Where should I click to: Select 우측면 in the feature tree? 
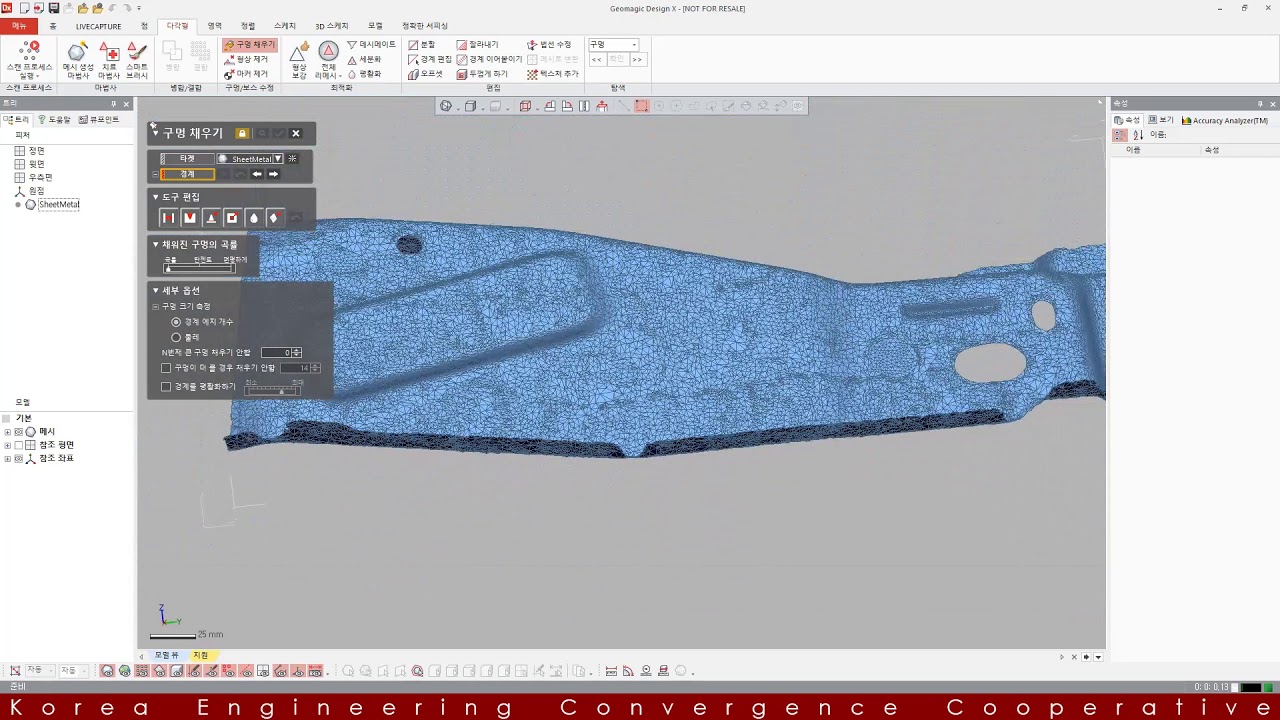40,178
